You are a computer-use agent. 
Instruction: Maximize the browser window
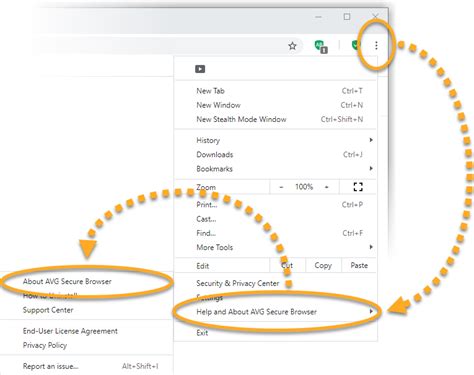coord(347,17)
